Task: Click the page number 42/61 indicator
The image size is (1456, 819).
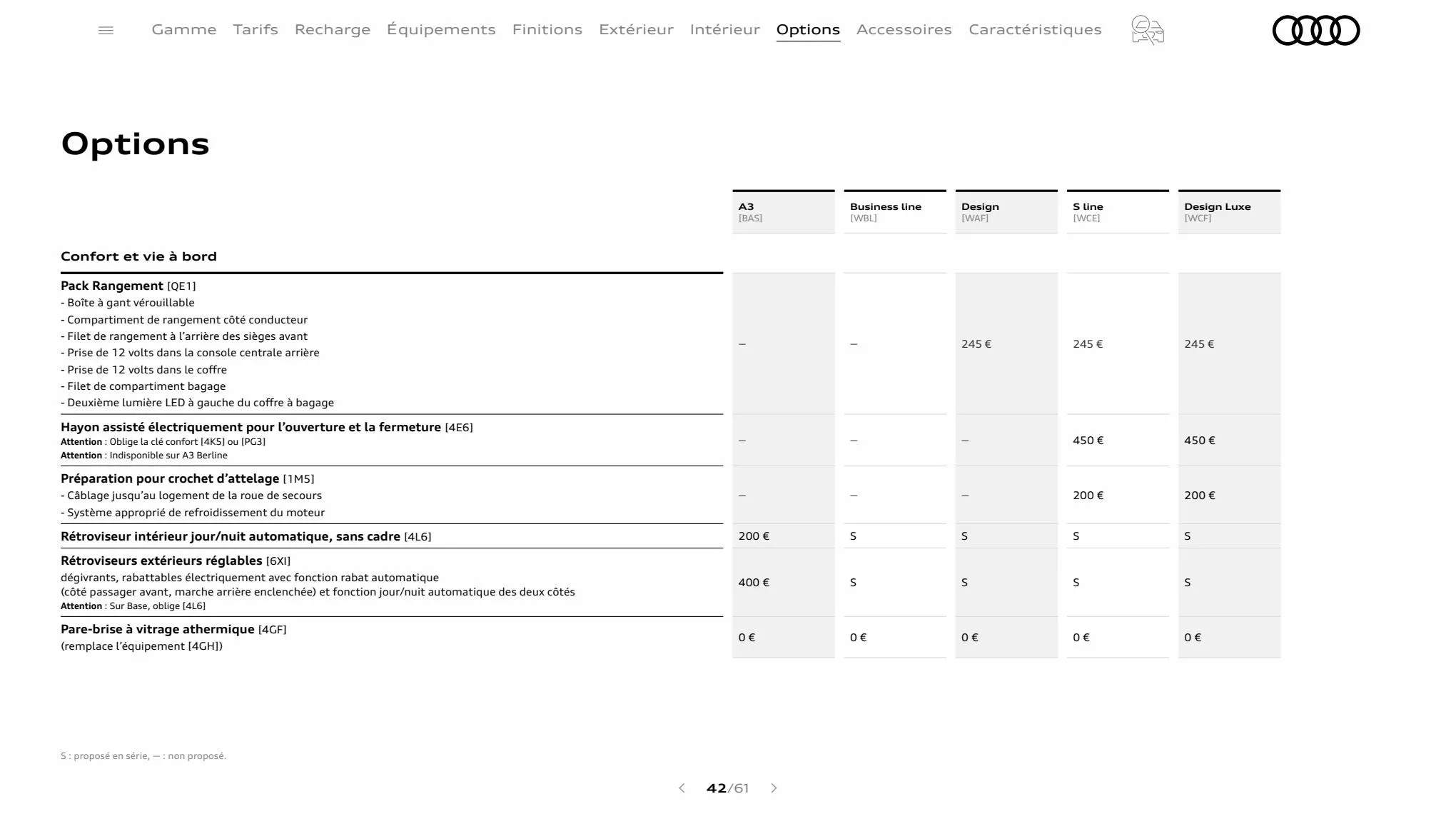Action: click(x=727, y=788)
